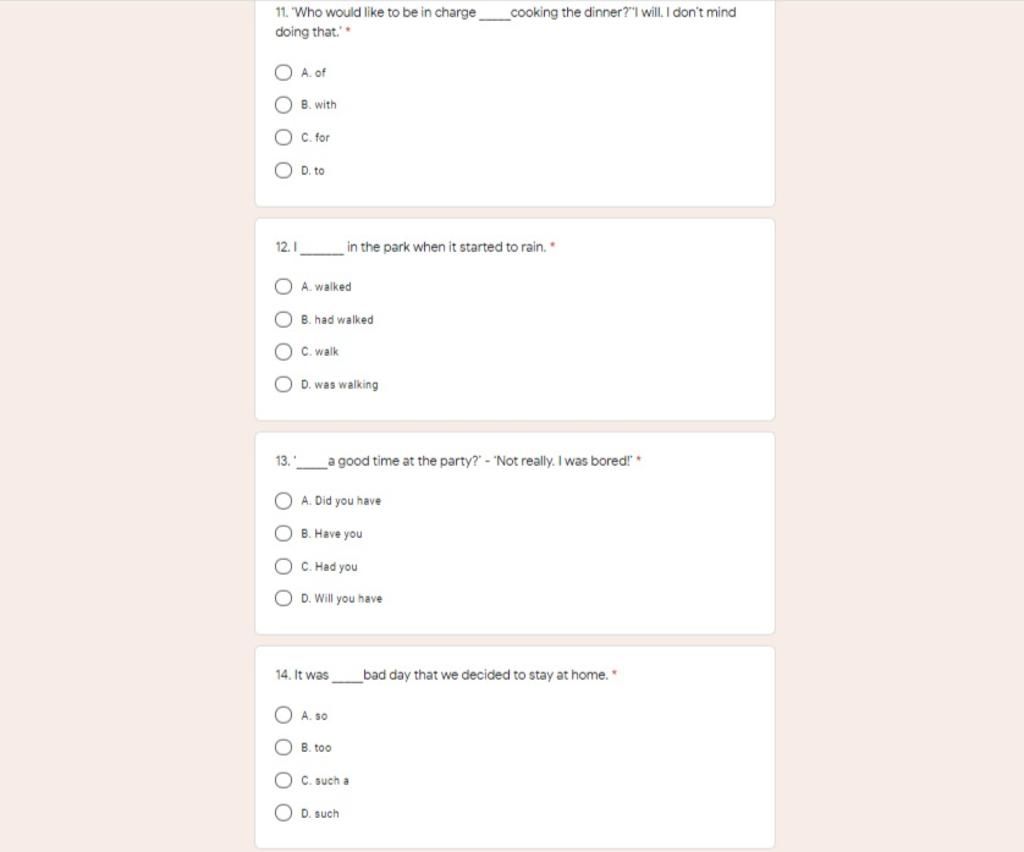This screenshot has height=852, width=1024.
Task: Select option 'A. of' for question 11
Action: click(284, 73)
